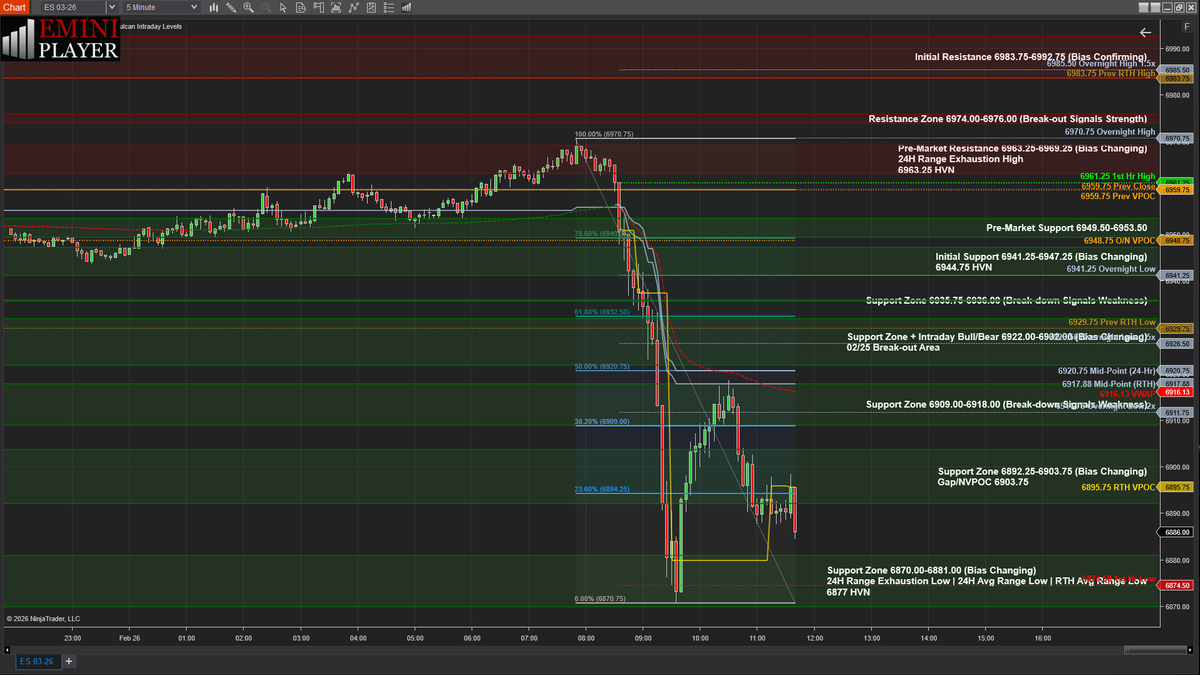Click the 38.20% (6909.00) Fibonacci label

[x=602, y=421]
